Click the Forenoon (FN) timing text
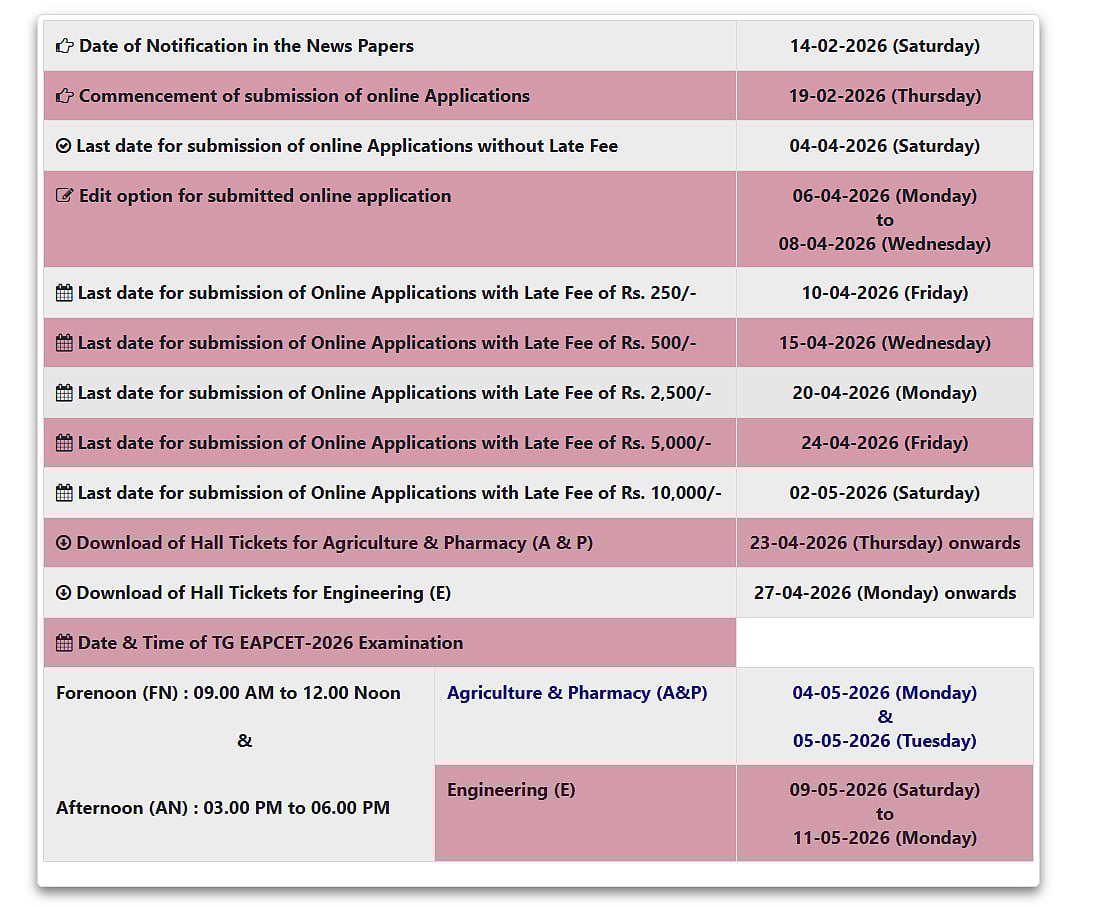The image size is (1100, 907). (x=228, y=693)
